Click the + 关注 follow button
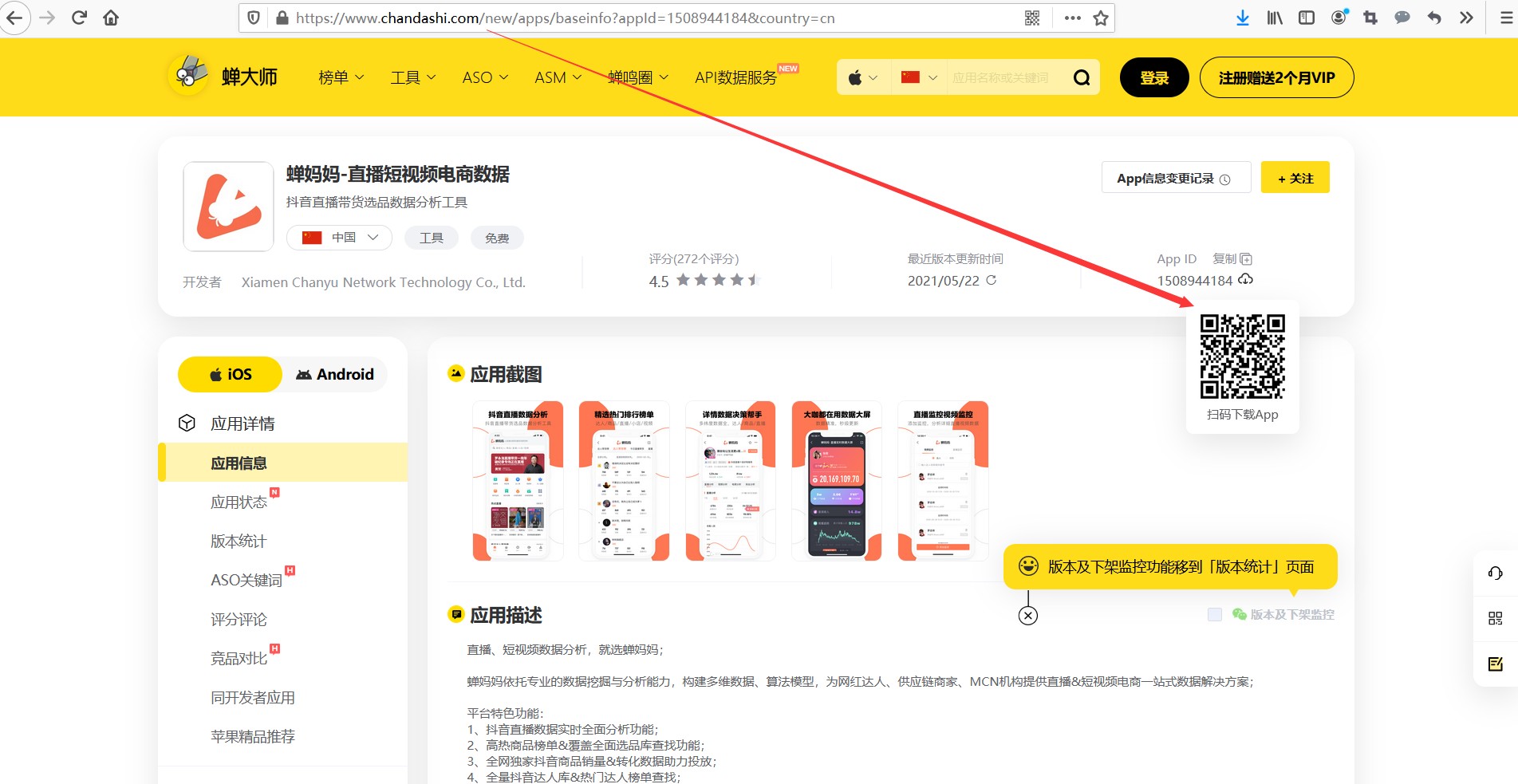The height and width of the screenshot is (784, 1518). (1295, 178)
